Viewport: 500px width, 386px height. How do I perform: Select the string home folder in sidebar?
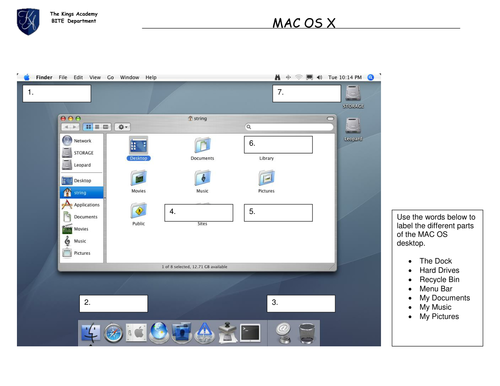82,193
